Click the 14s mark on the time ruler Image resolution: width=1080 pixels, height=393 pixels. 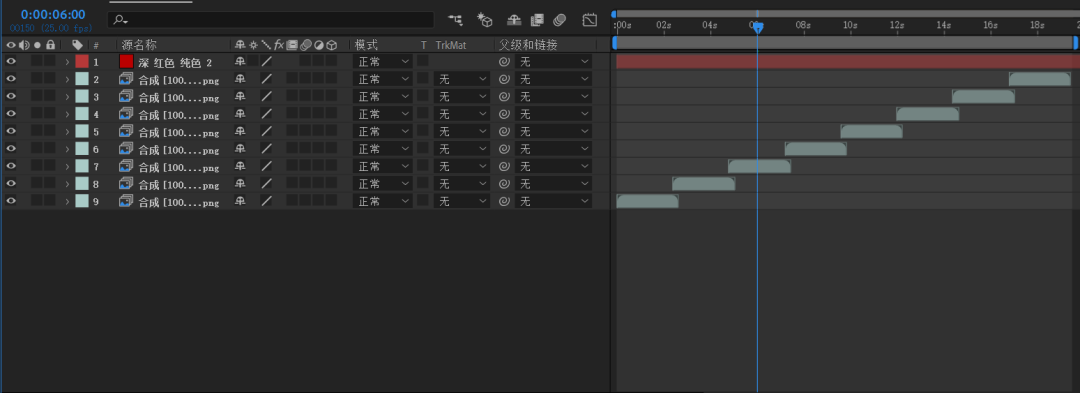[x=943, y=25]
